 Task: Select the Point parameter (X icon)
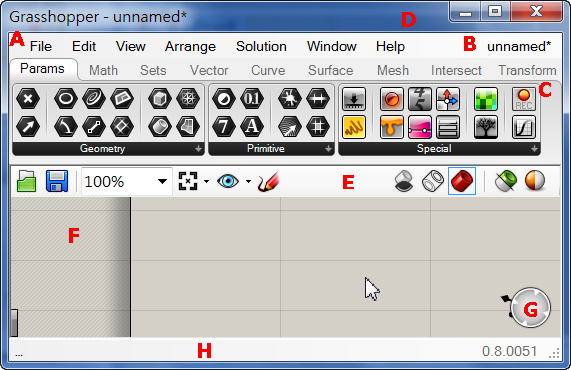(28, 99)
